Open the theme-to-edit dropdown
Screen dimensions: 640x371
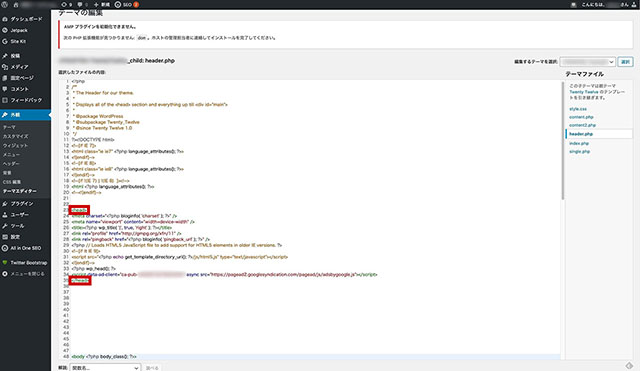(587, 62)
